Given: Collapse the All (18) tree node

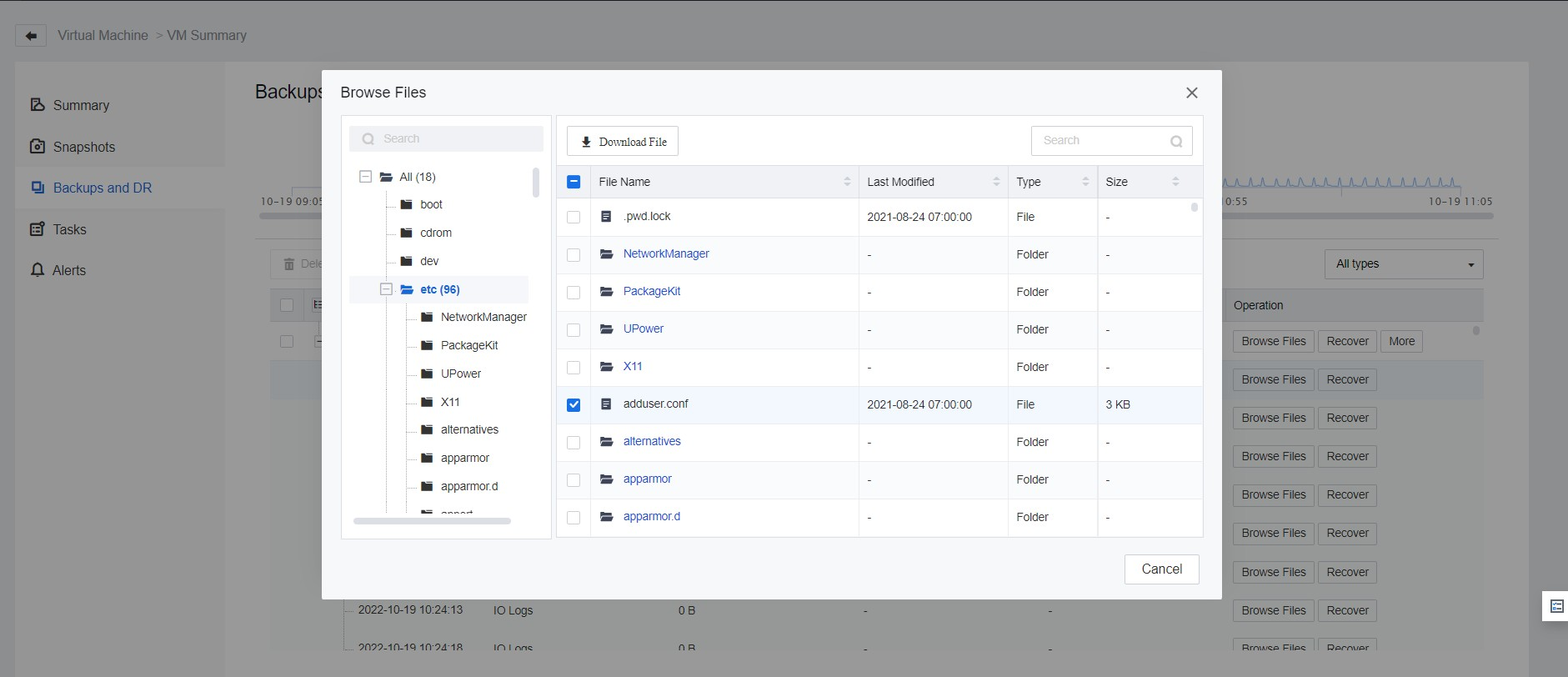Looking at the screenshot, I should tap(365, 177).
